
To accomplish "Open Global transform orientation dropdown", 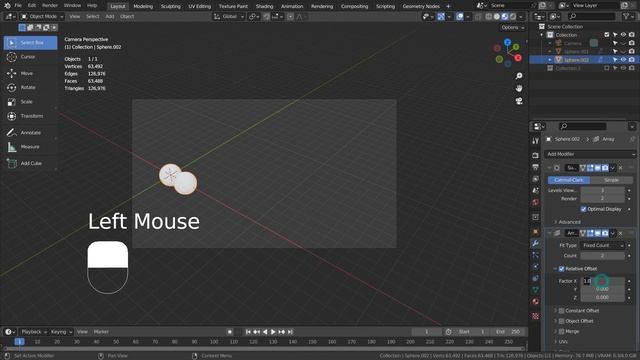I will click(x=229, y=17).
